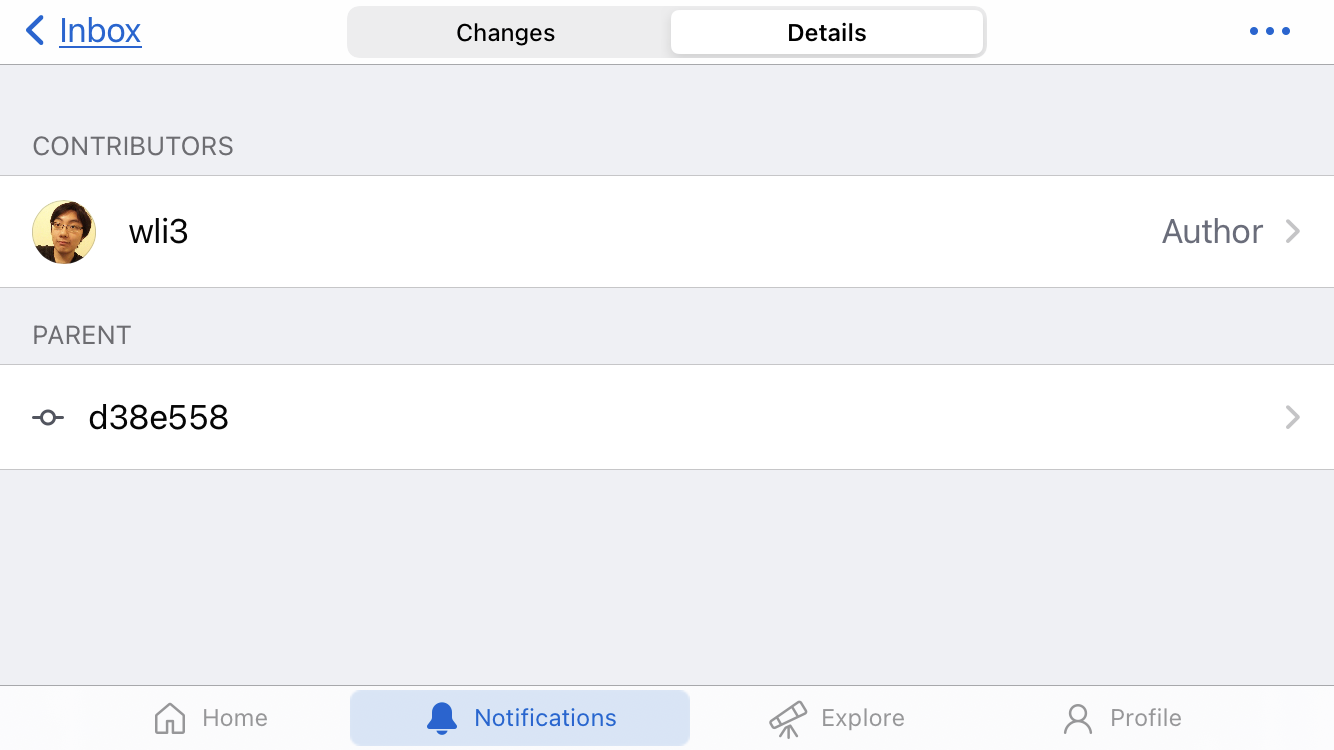Tap the Notifications bell icon

441,717
